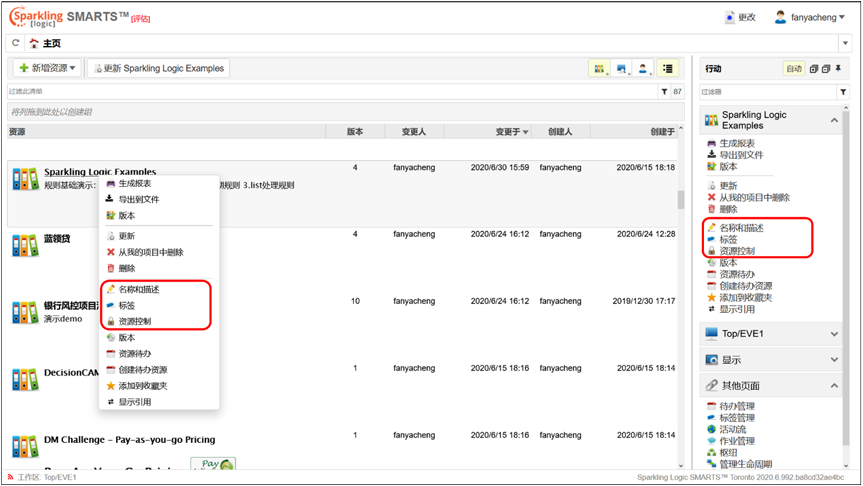Click the 过滤此清单 filter input field
This screenshot has width=863, height=486.
point(330,92)
